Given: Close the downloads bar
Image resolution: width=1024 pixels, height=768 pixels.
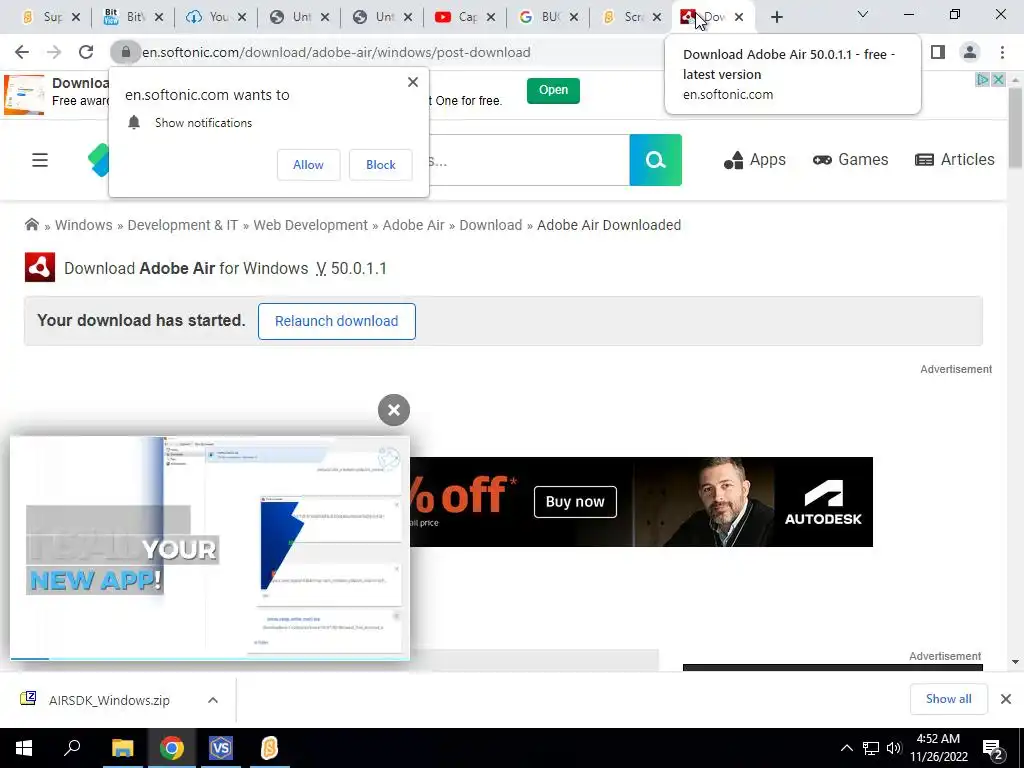Looking at the screenshot, I should tap(1006, 699).
